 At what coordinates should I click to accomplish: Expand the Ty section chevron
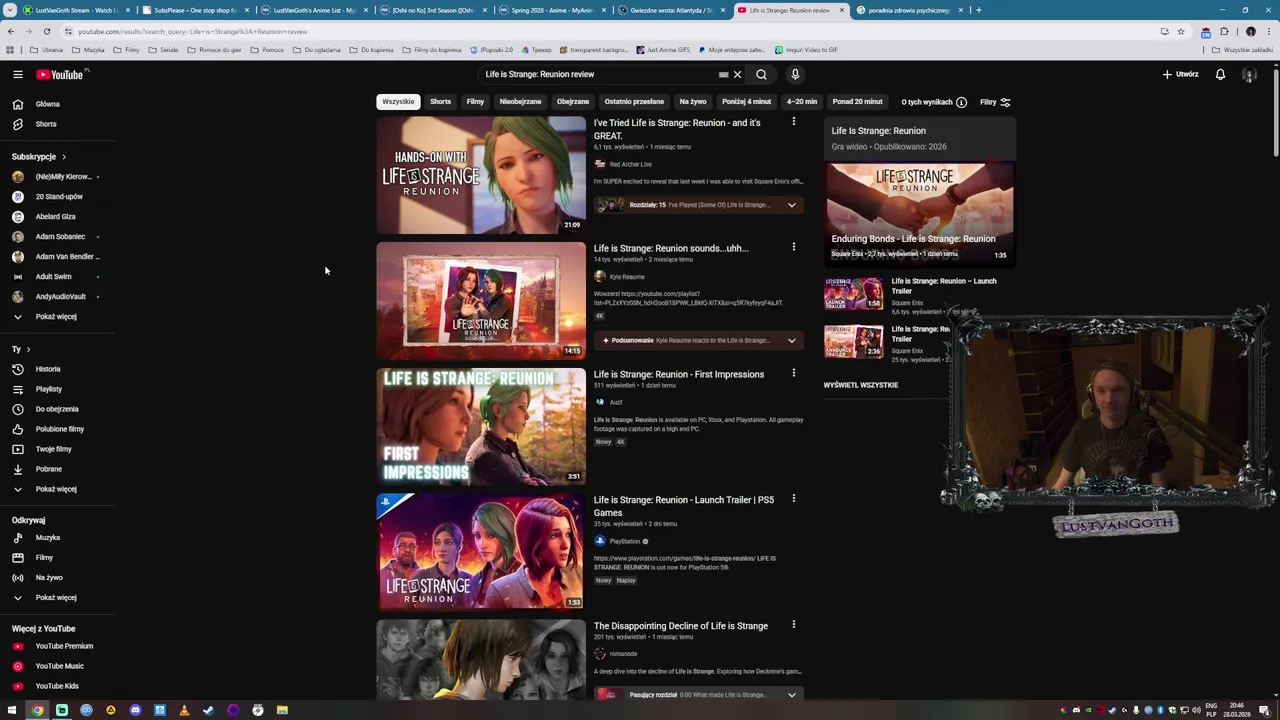(x=28, y=349)
